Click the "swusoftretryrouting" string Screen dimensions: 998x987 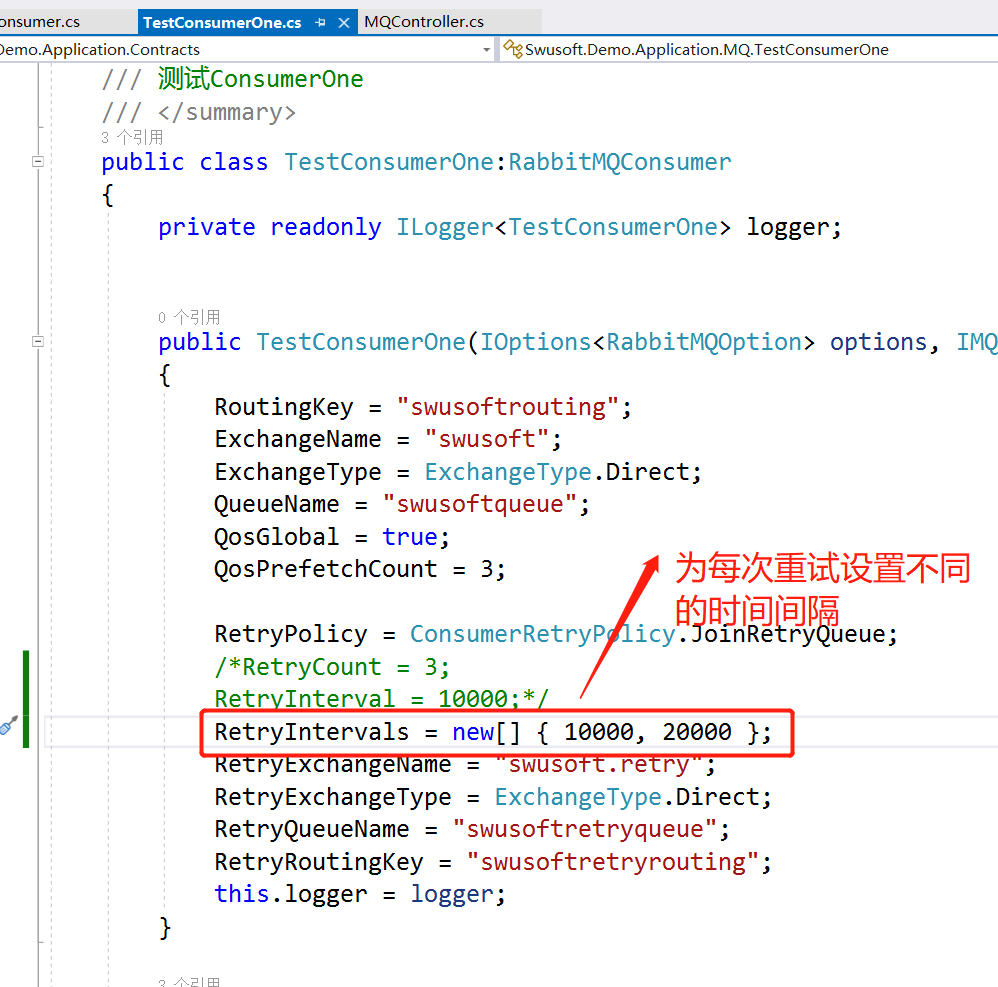(612, 862)
